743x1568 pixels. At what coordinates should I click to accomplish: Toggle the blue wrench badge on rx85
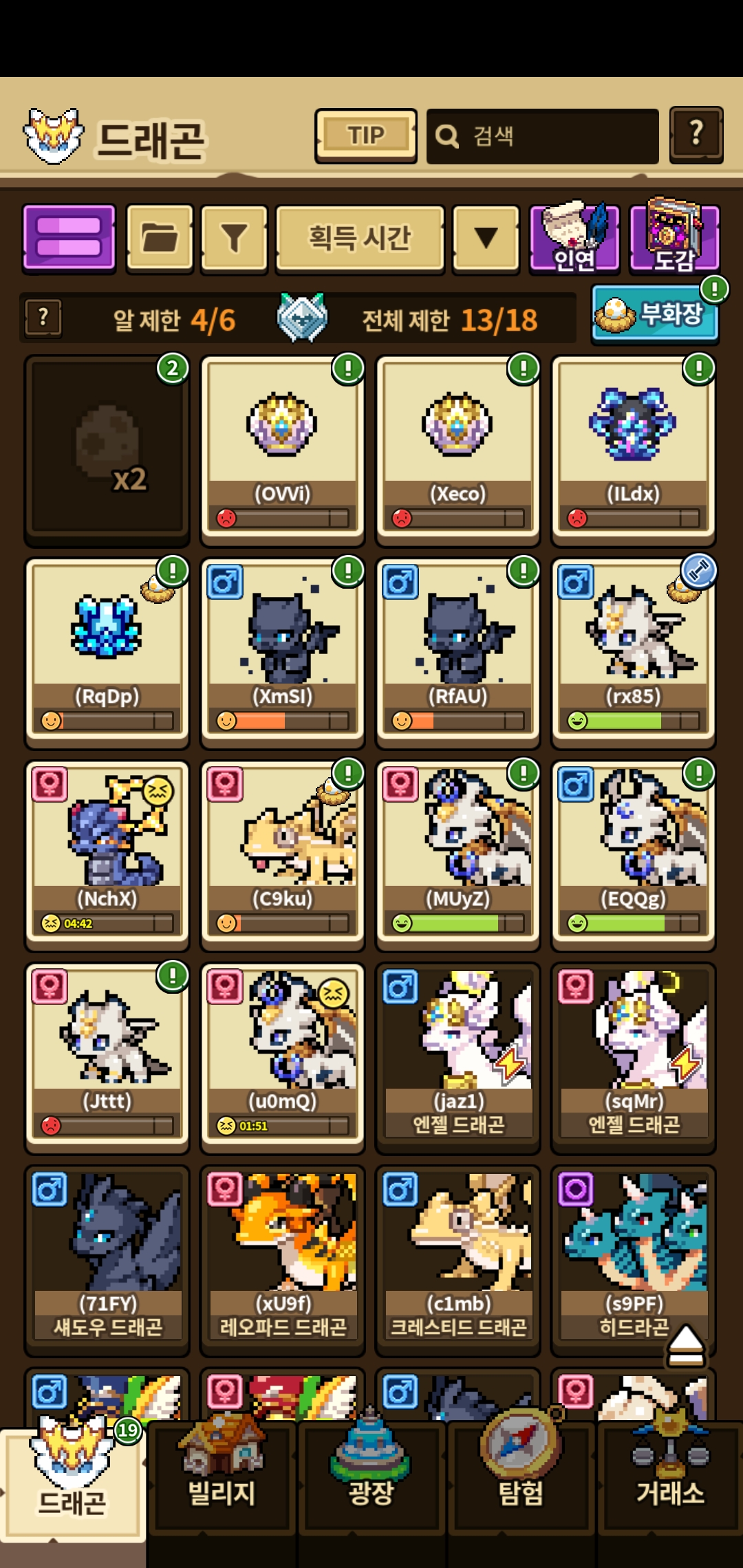[699, 572]
